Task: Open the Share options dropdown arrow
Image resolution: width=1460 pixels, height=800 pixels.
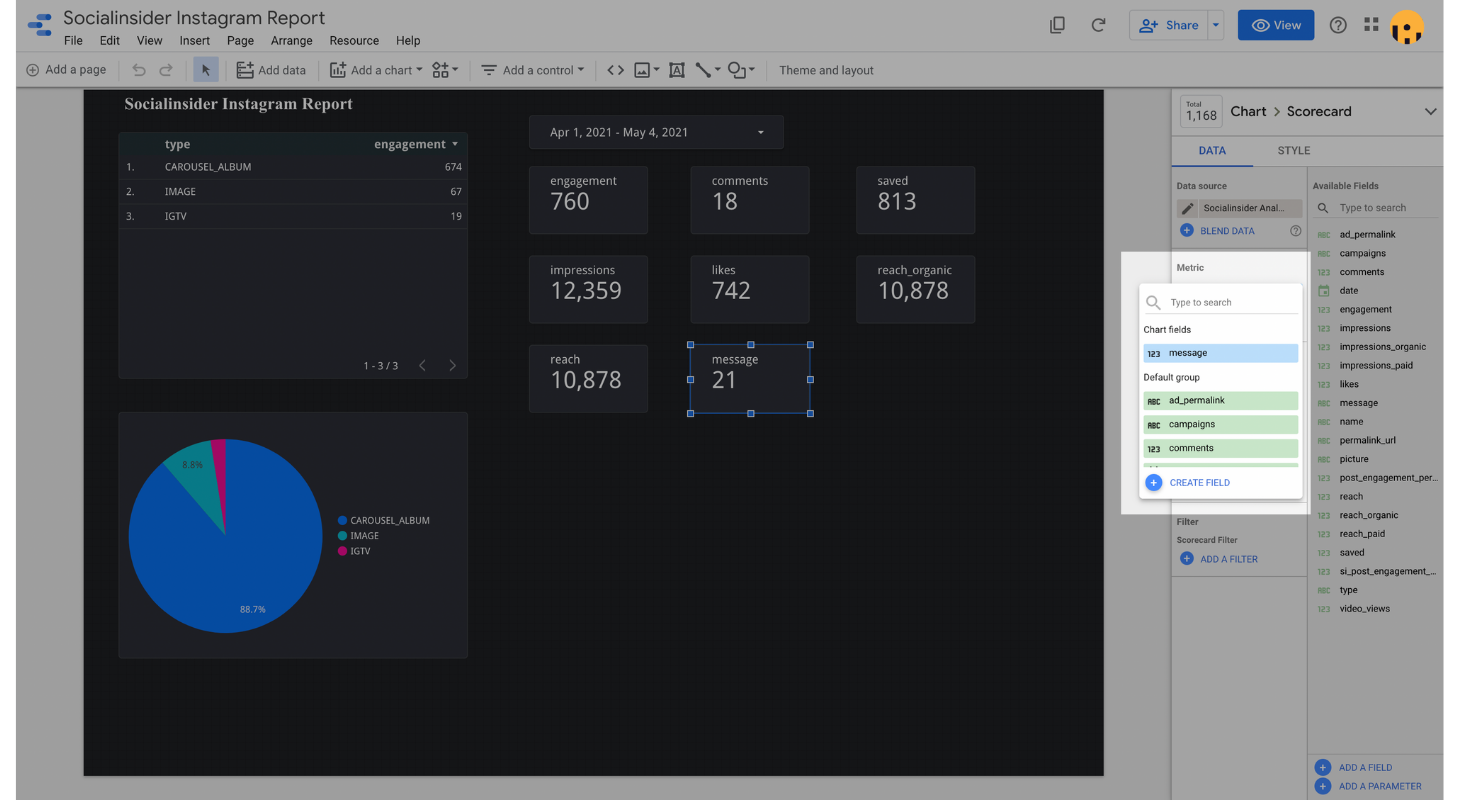Action: [1215, 25]
